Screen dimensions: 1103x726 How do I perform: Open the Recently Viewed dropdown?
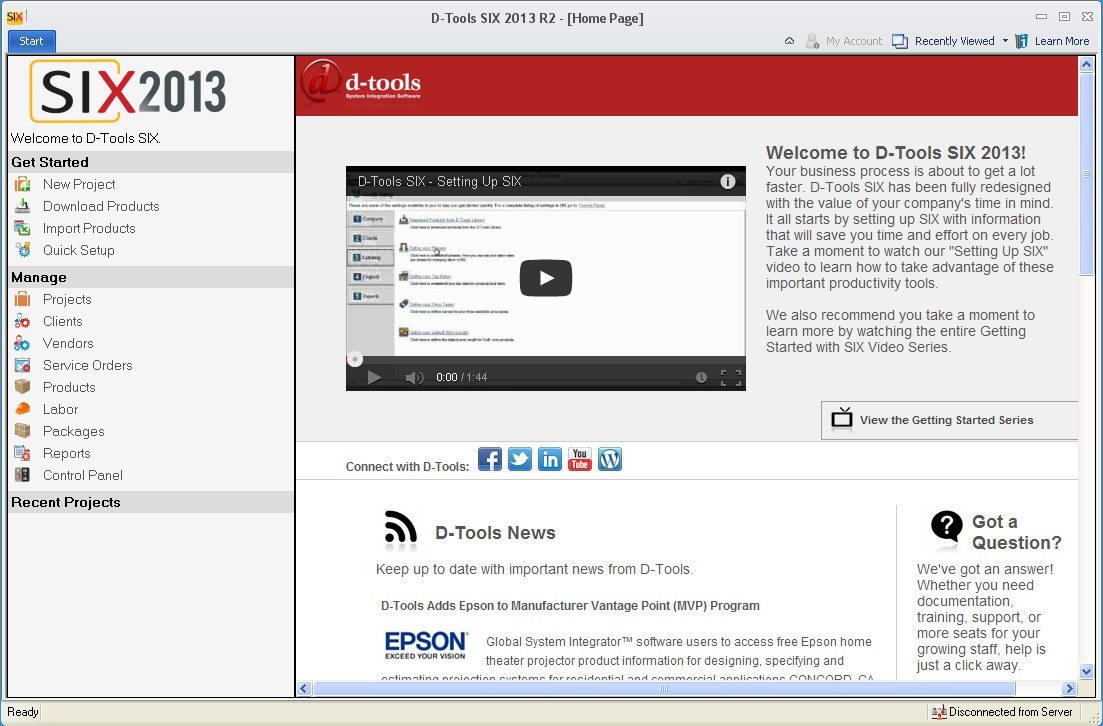pos(949,41)
